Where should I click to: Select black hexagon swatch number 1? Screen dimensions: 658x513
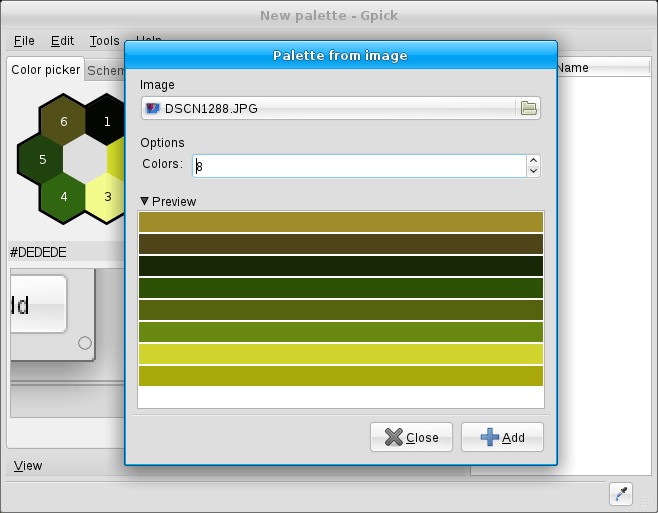(x=106, y=120)
